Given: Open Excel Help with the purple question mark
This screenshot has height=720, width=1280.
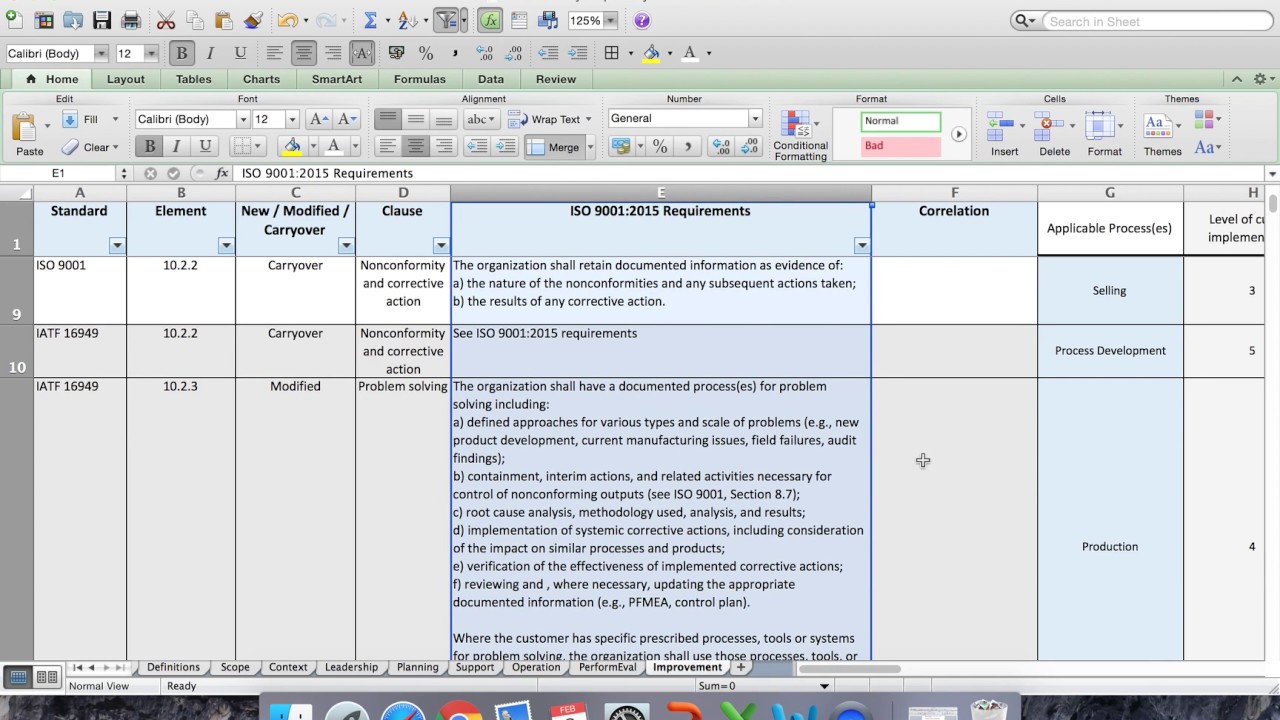Looking at the screenshot, I should [x=642, y=20].
